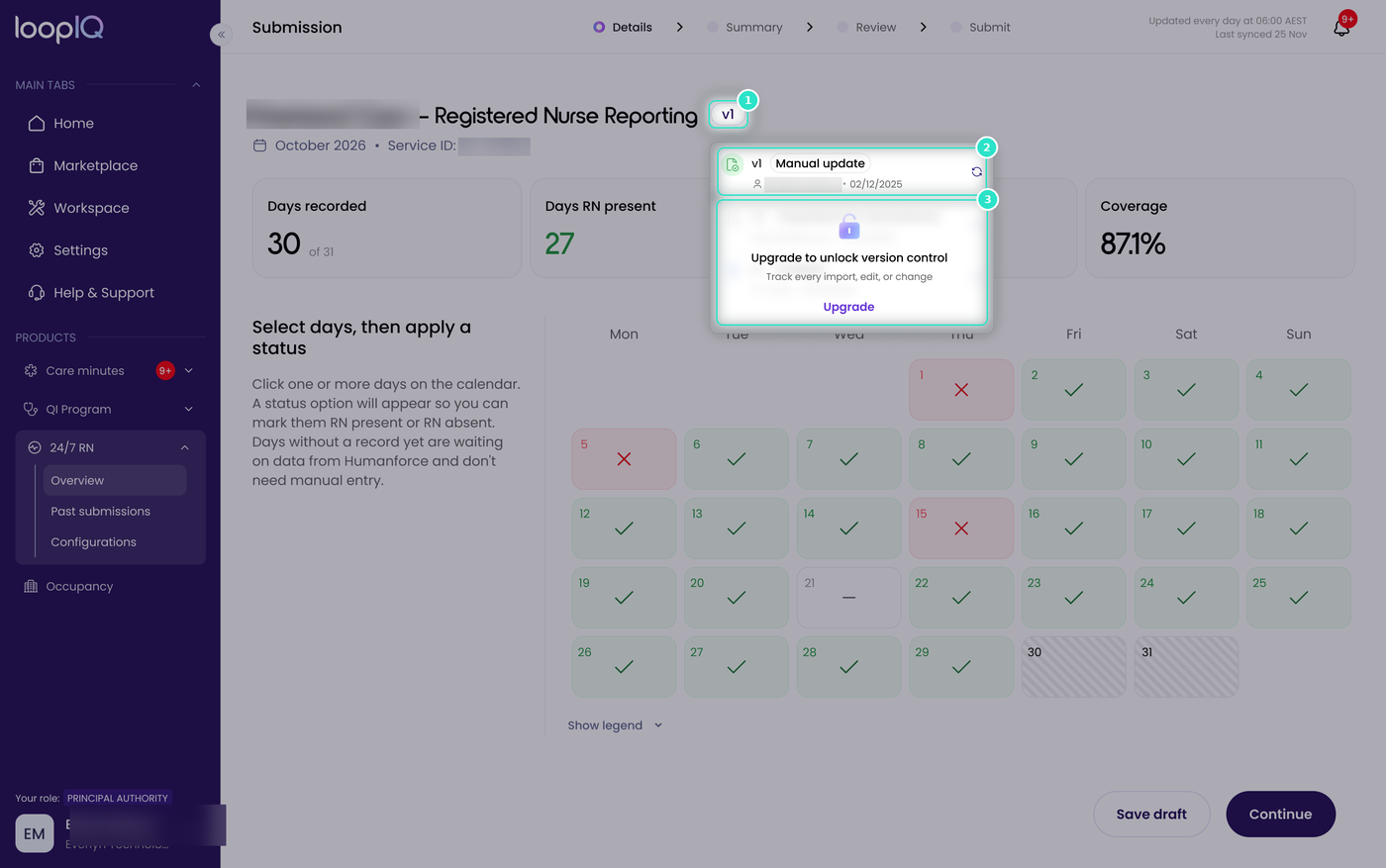Go to the Review step
The height and width of the screenshot is (868, 1386).
(866, 28)
